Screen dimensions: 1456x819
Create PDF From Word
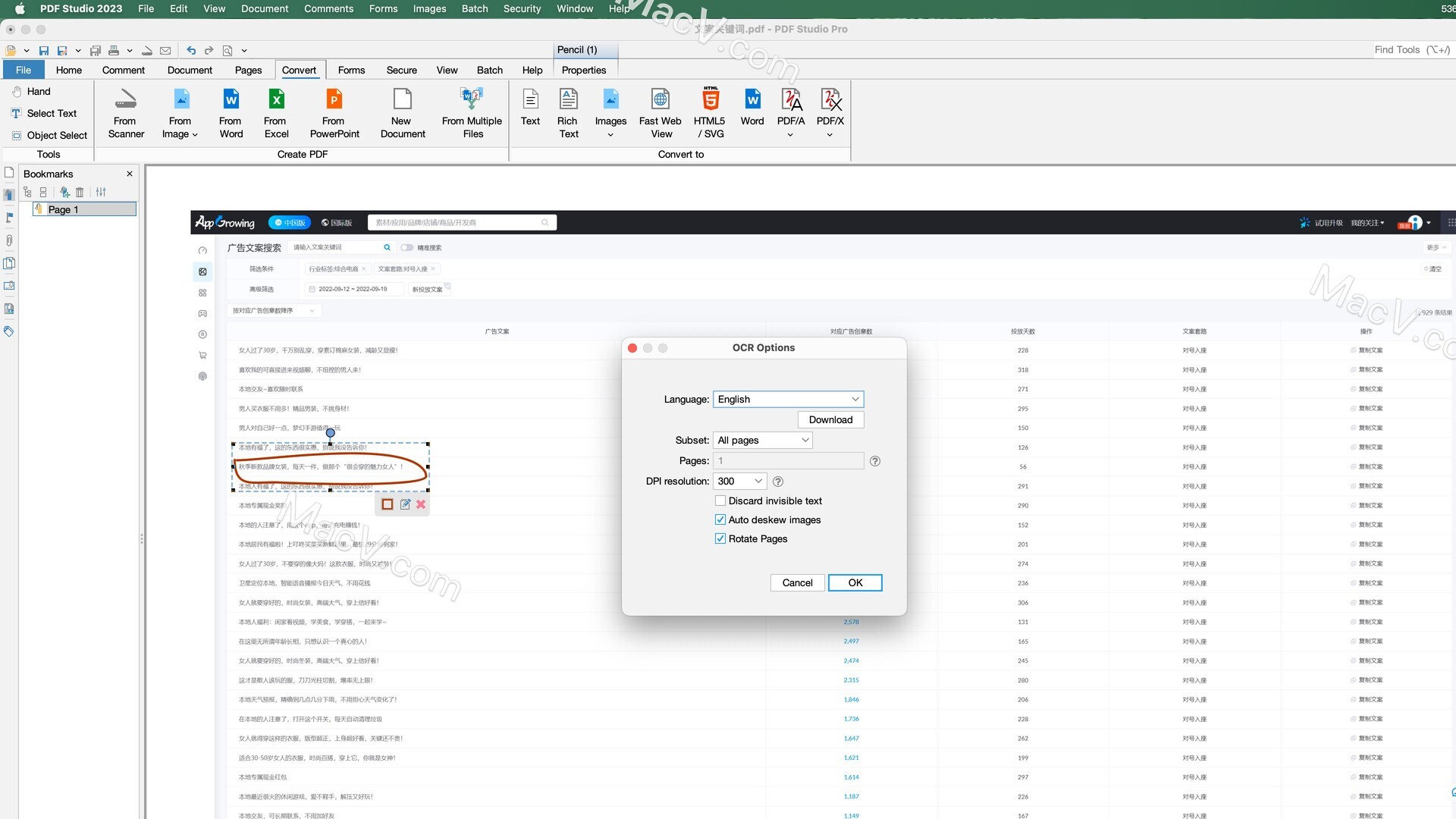tap(231, 114)
